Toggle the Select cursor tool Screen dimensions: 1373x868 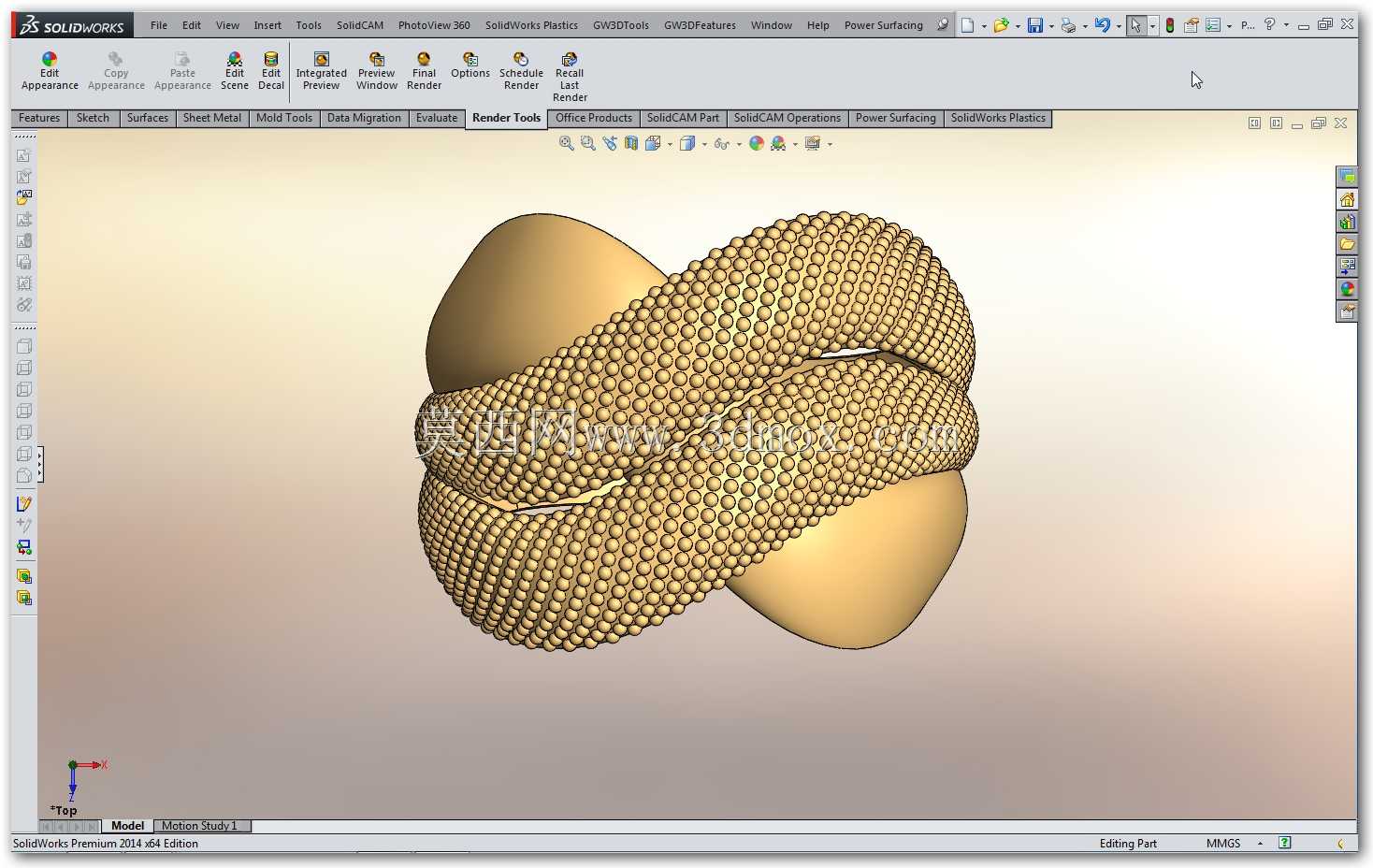pos(1135,25)
